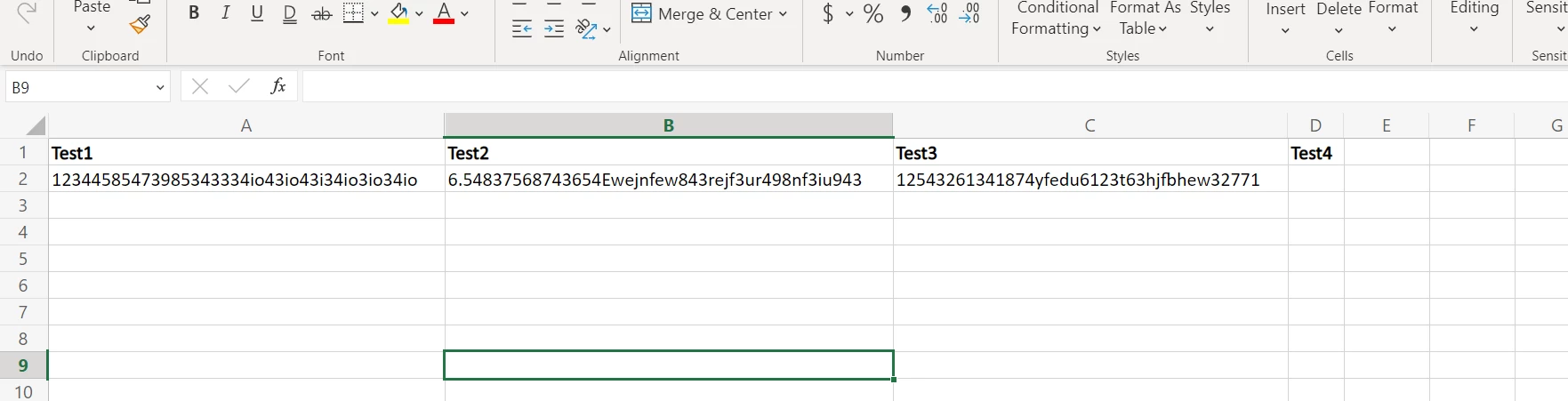Select column F header
Screen dimensions: 1568x401
pos(1471,125)
